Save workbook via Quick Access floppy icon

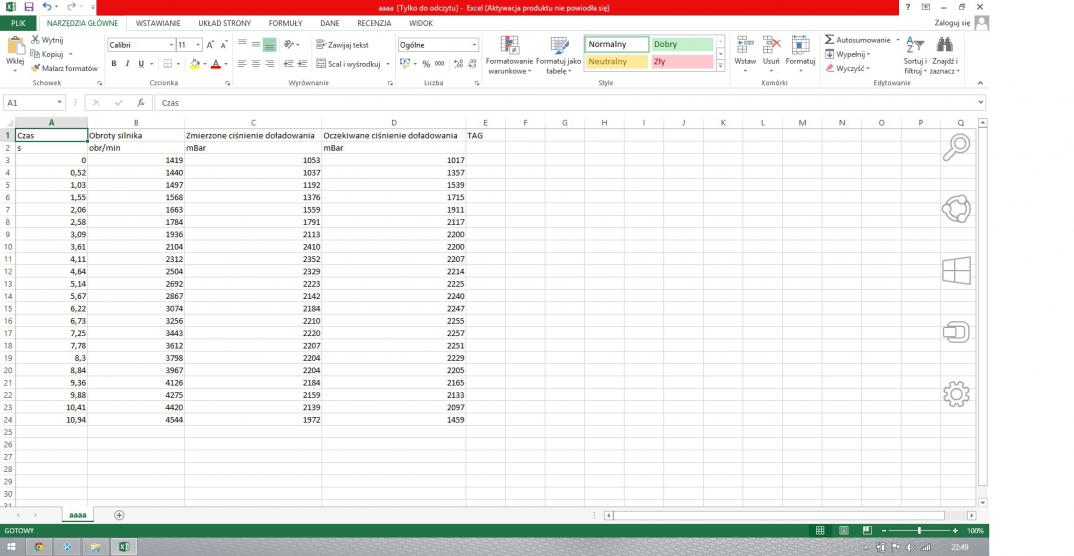click(x=29, y=7)
